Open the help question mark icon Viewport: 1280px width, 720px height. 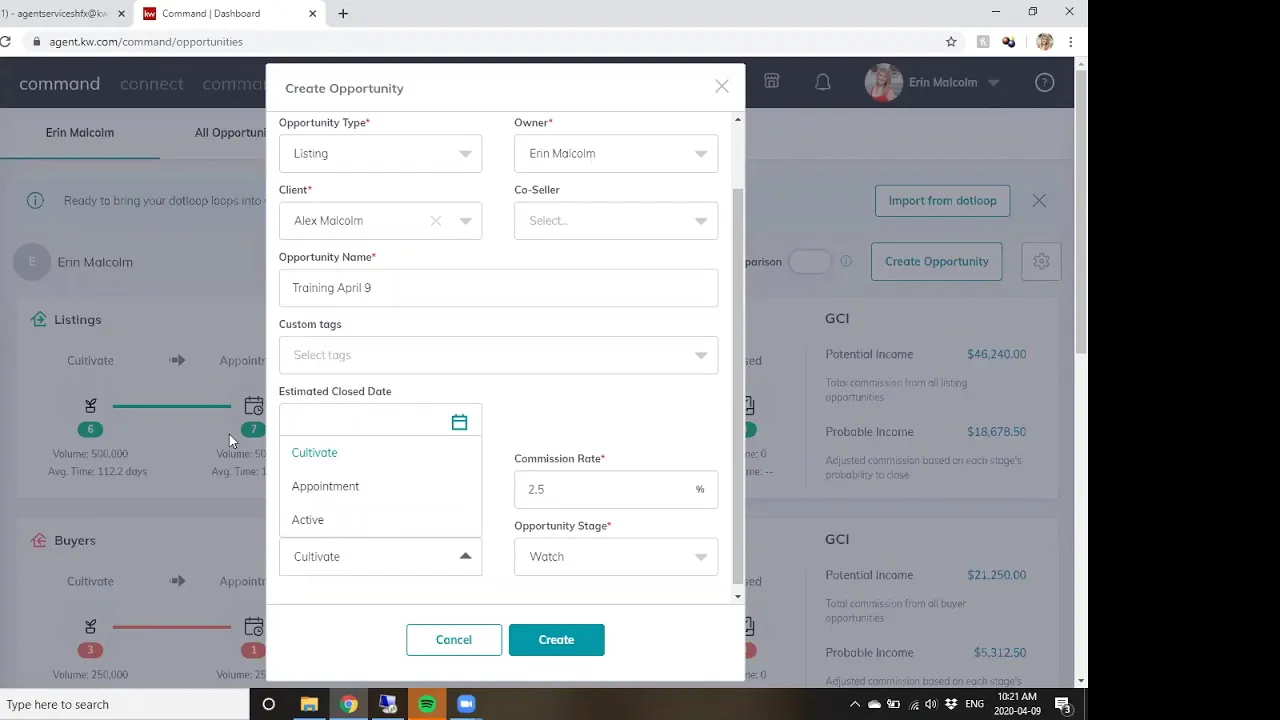pos(1045,83)
